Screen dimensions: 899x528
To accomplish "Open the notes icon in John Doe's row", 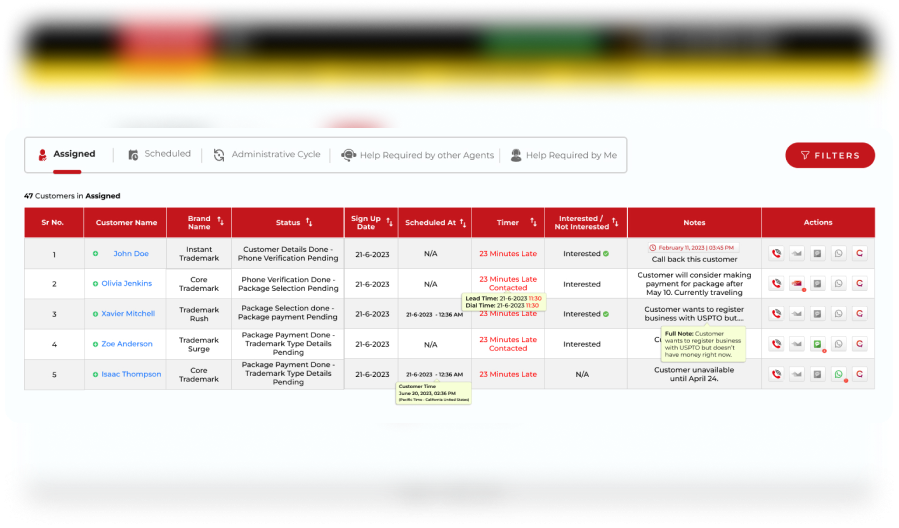I will pyautogui.click(x=818, y=254).
